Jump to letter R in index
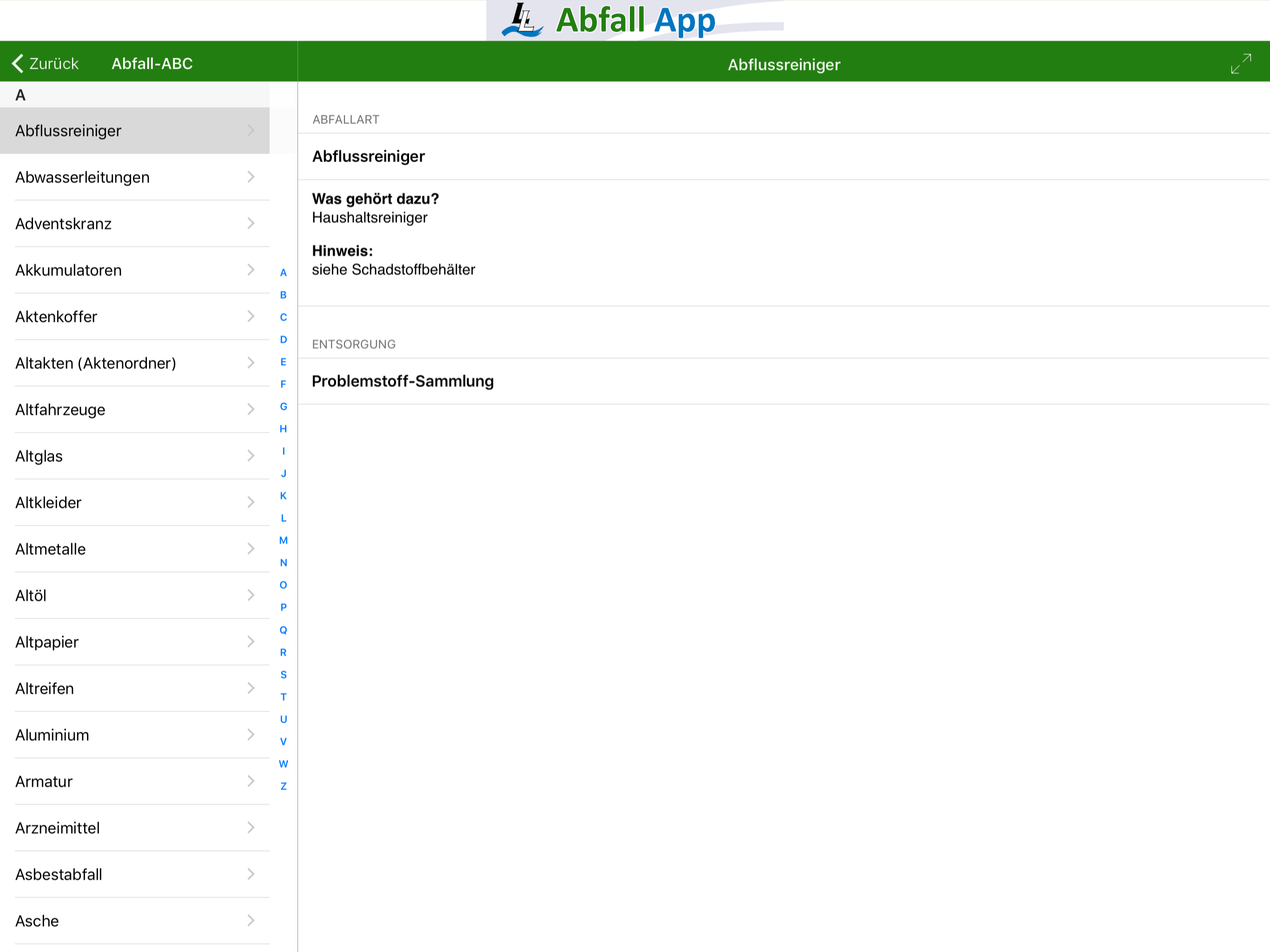Viewport: 1270px width, 952px height. tap(283, 653)
